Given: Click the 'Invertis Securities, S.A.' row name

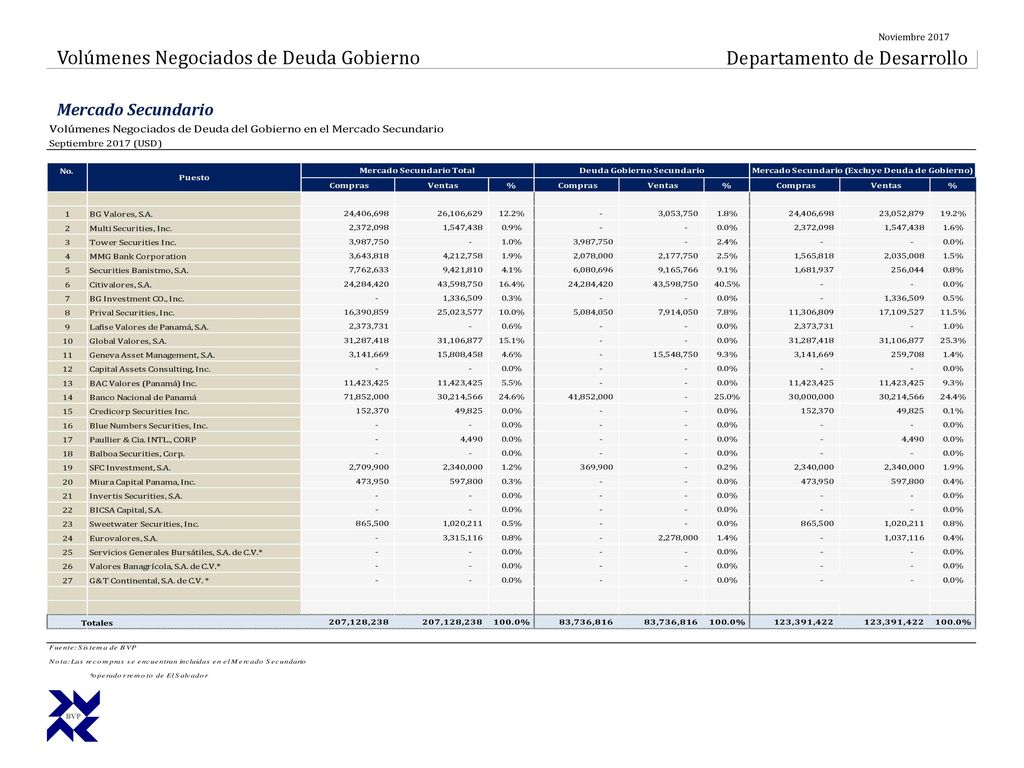Looking at the screenshot, I should (x=136, y=496).
